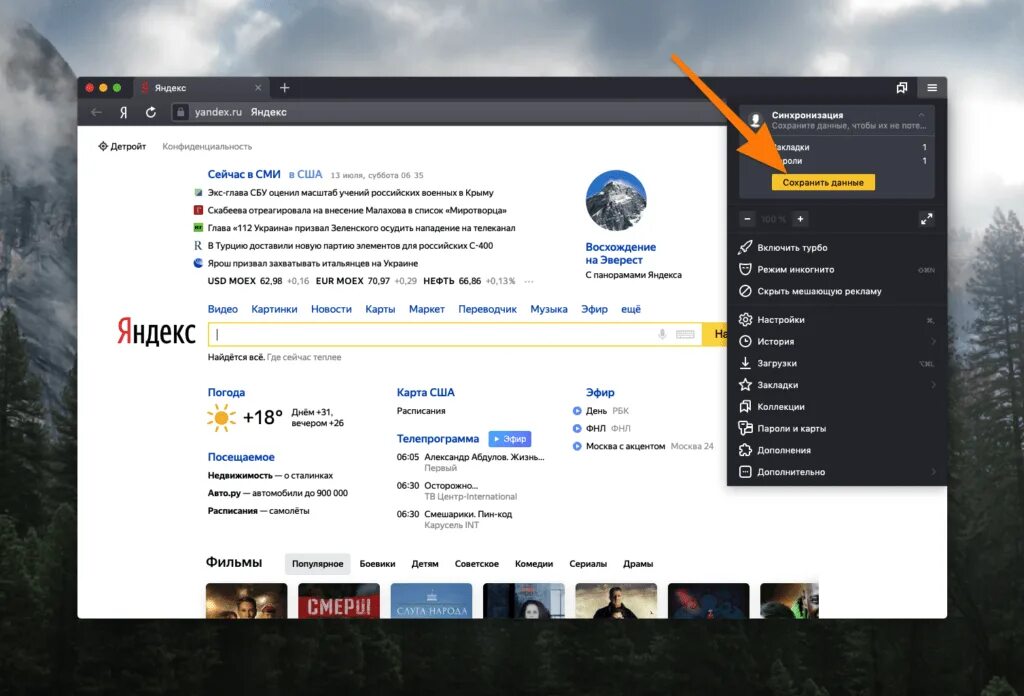Open Коллекции from the menu

tap(837, 407)
